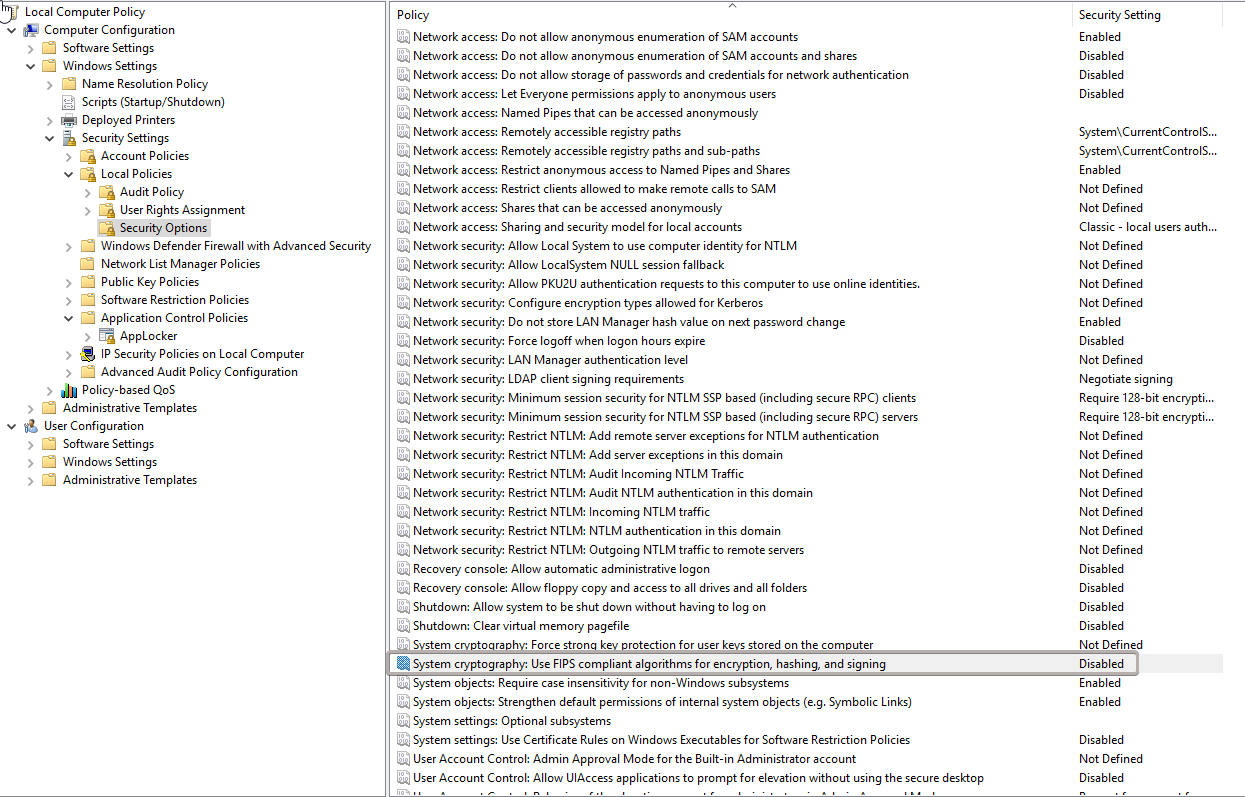This screenshot has width=1245, height=797.
Task: Click the Security Settings icon
Action: 69,138
